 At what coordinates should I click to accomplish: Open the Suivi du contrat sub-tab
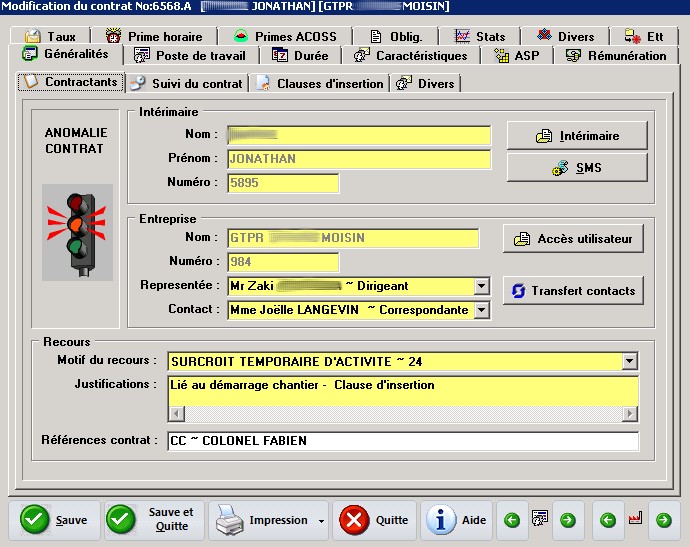click(188, 83)
